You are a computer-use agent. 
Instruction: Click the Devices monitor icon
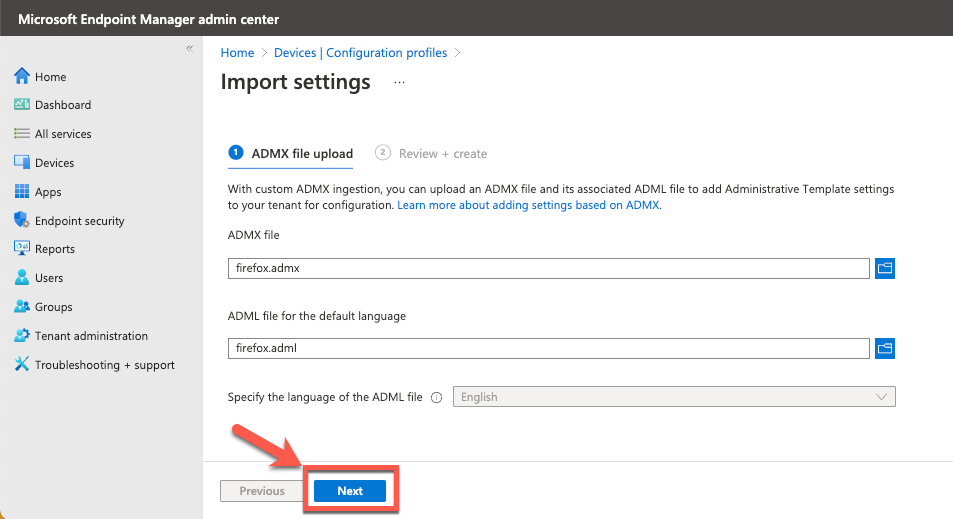tap(22, 162)
